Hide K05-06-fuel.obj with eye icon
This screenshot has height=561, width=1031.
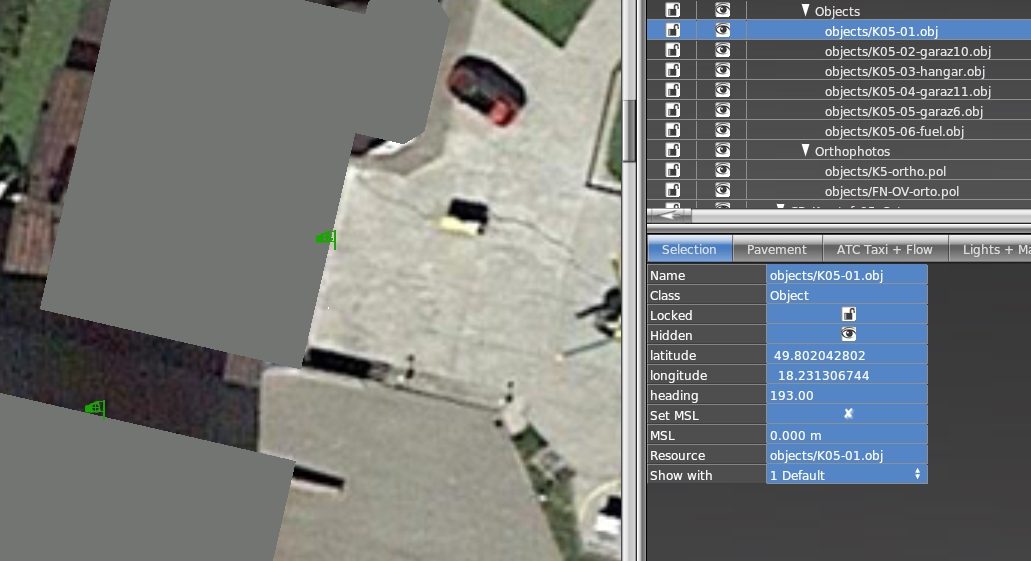coord(723,131)
